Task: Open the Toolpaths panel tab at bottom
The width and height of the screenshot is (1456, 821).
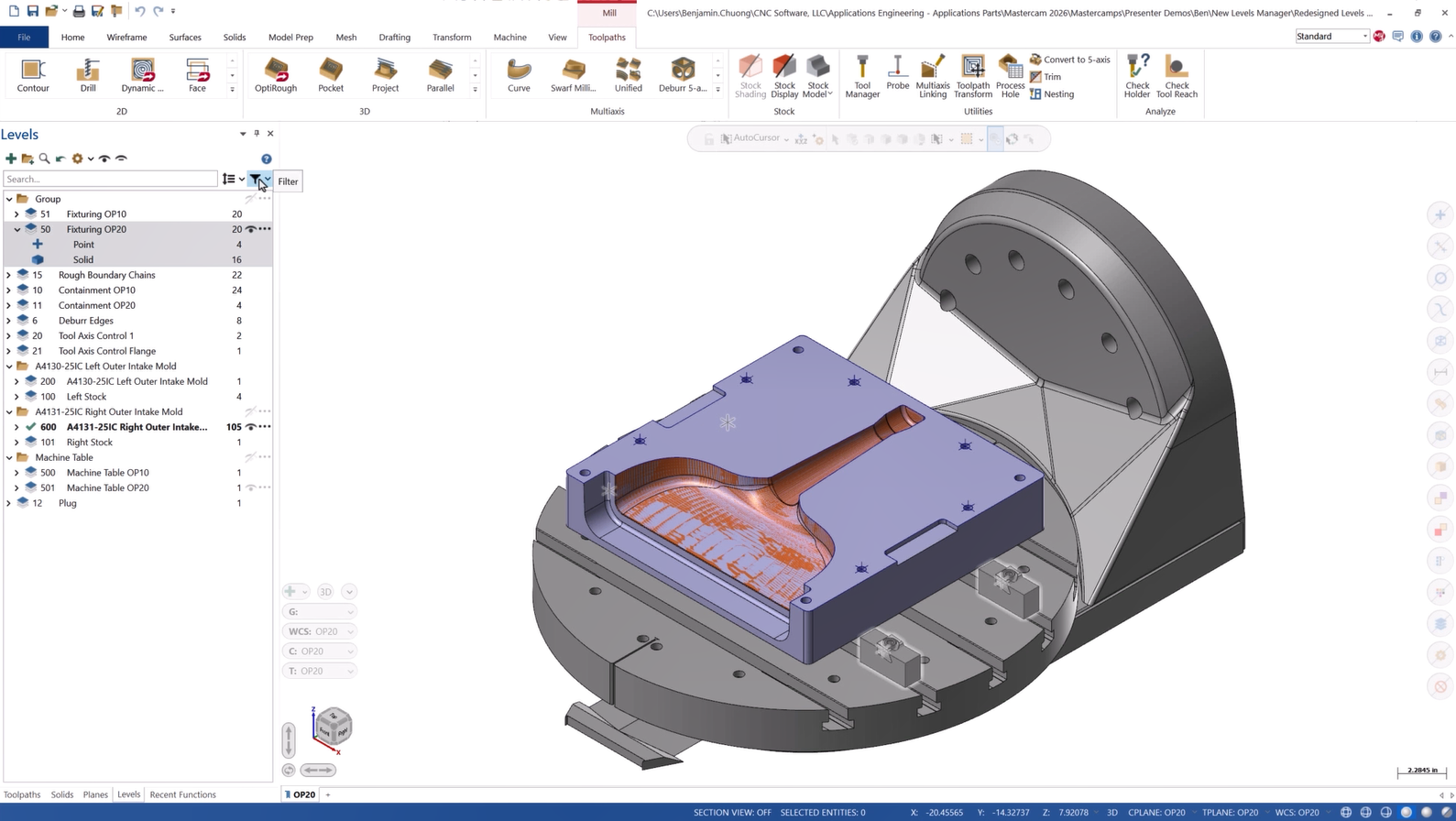Action: 22,794
